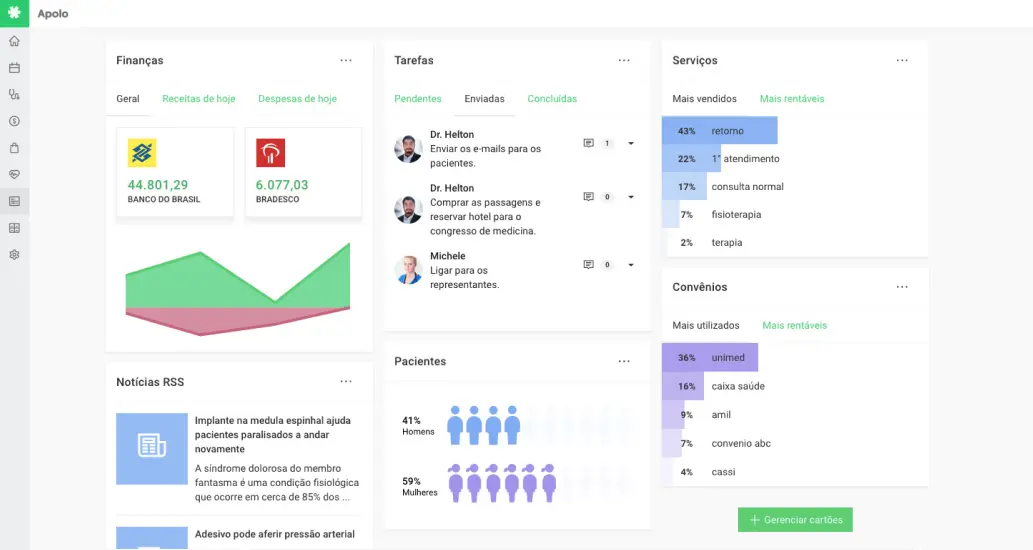The width and height of the screenshot is (1033, 550).
Task: Click Dr. Helton avatar on e-mails task
Action: click(x=408, y=149)
